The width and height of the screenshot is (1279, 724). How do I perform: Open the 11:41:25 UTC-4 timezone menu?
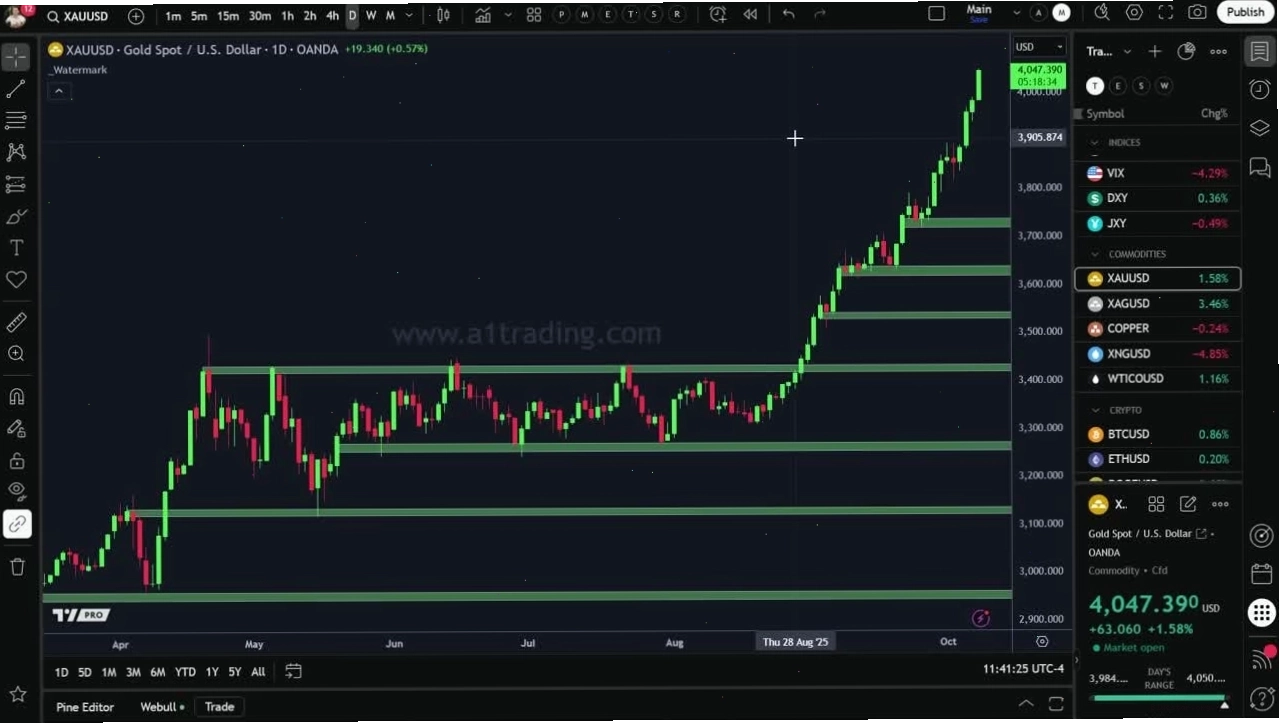tap(1023, 669)
